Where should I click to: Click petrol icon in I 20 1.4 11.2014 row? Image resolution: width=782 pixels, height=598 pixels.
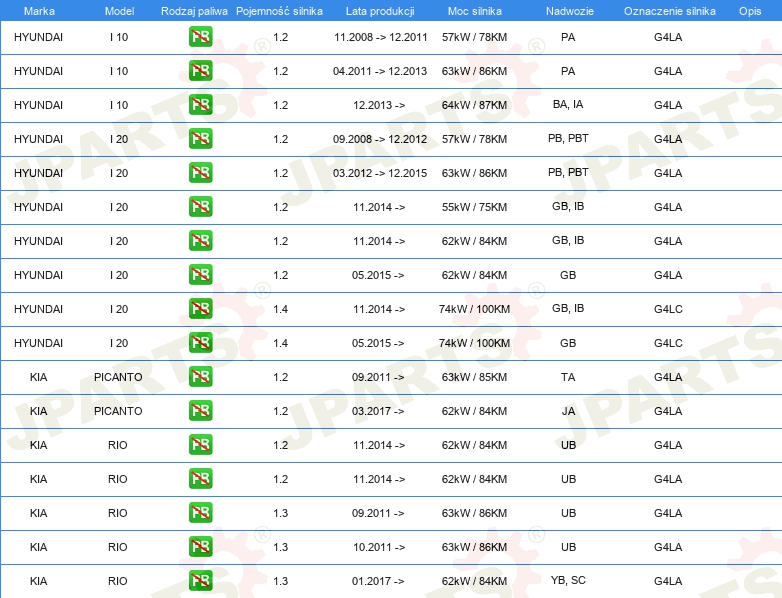pos(200,309)
